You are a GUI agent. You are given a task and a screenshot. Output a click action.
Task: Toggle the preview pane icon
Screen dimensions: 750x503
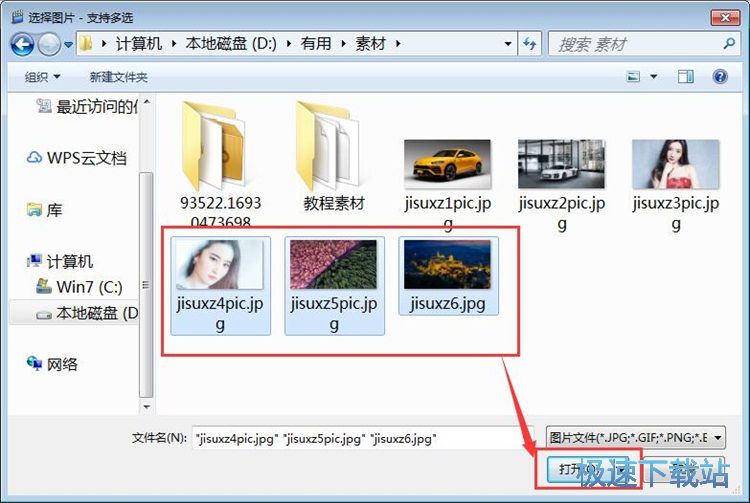685,77
